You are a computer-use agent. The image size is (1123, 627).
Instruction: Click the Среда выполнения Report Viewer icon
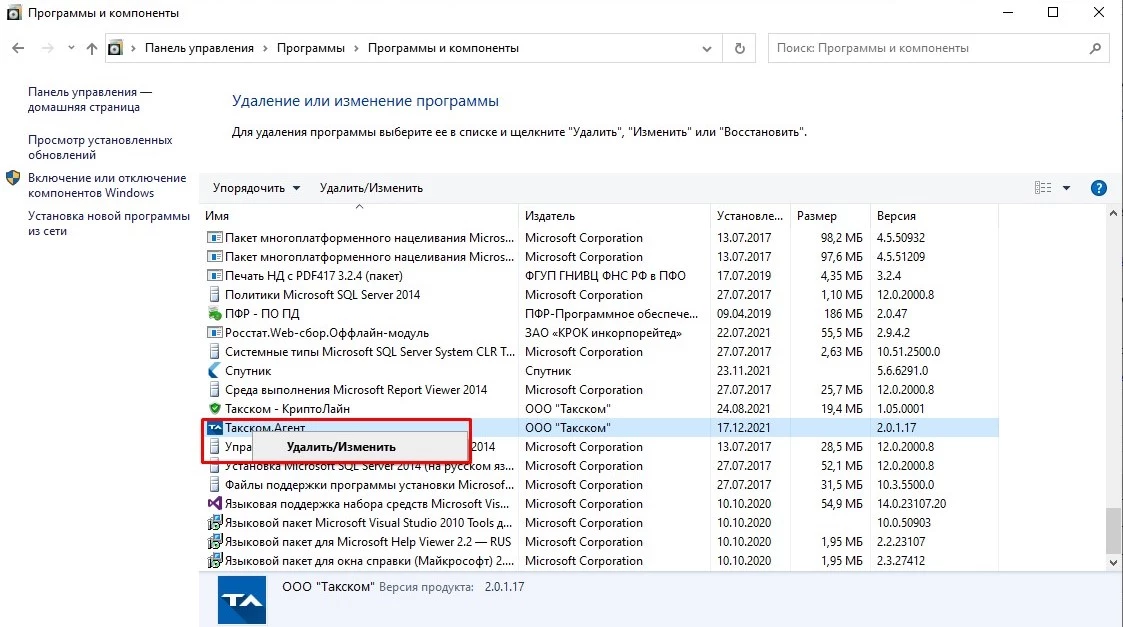tap(214, 390)
